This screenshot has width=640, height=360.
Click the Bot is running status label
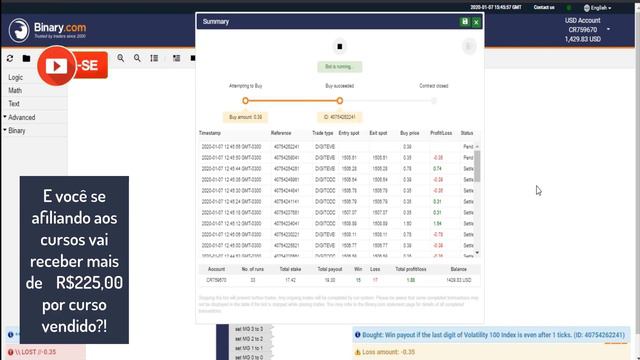point(340,67)
